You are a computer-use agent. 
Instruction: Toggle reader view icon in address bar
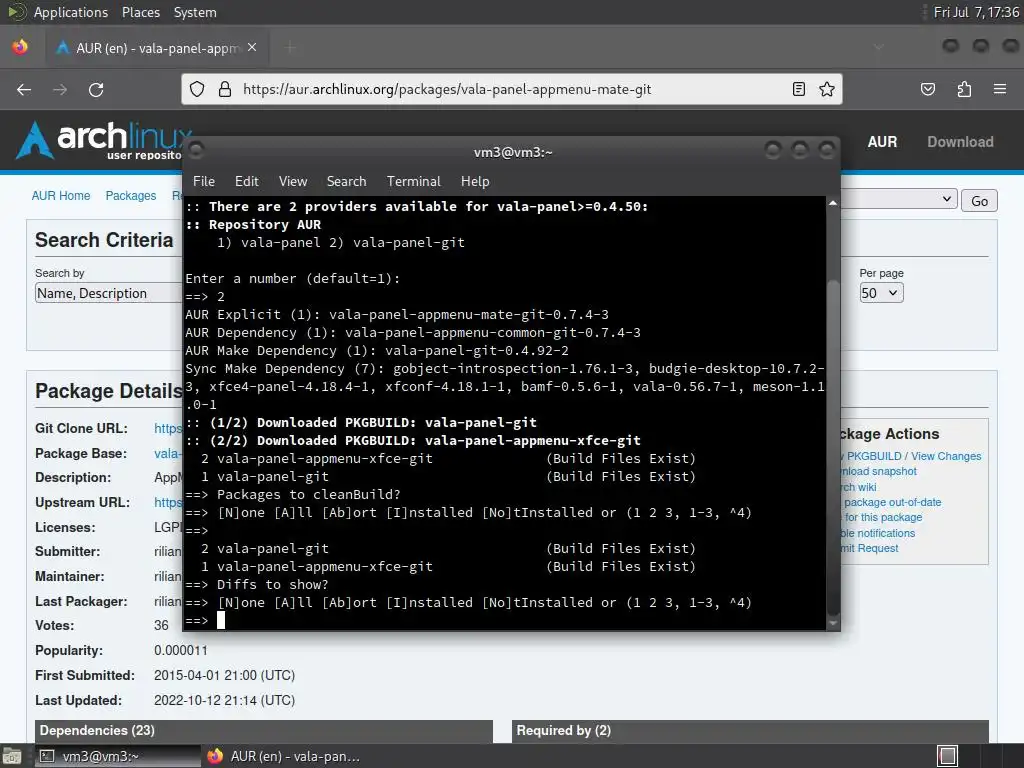(x=798, y=89)
